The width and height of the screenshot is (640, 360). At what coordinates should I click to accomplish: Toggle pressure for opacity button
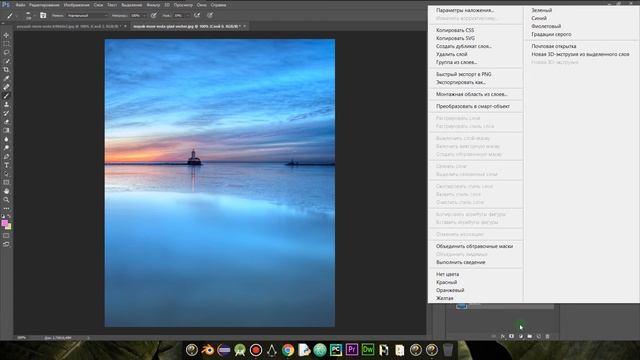coord(154,16)
